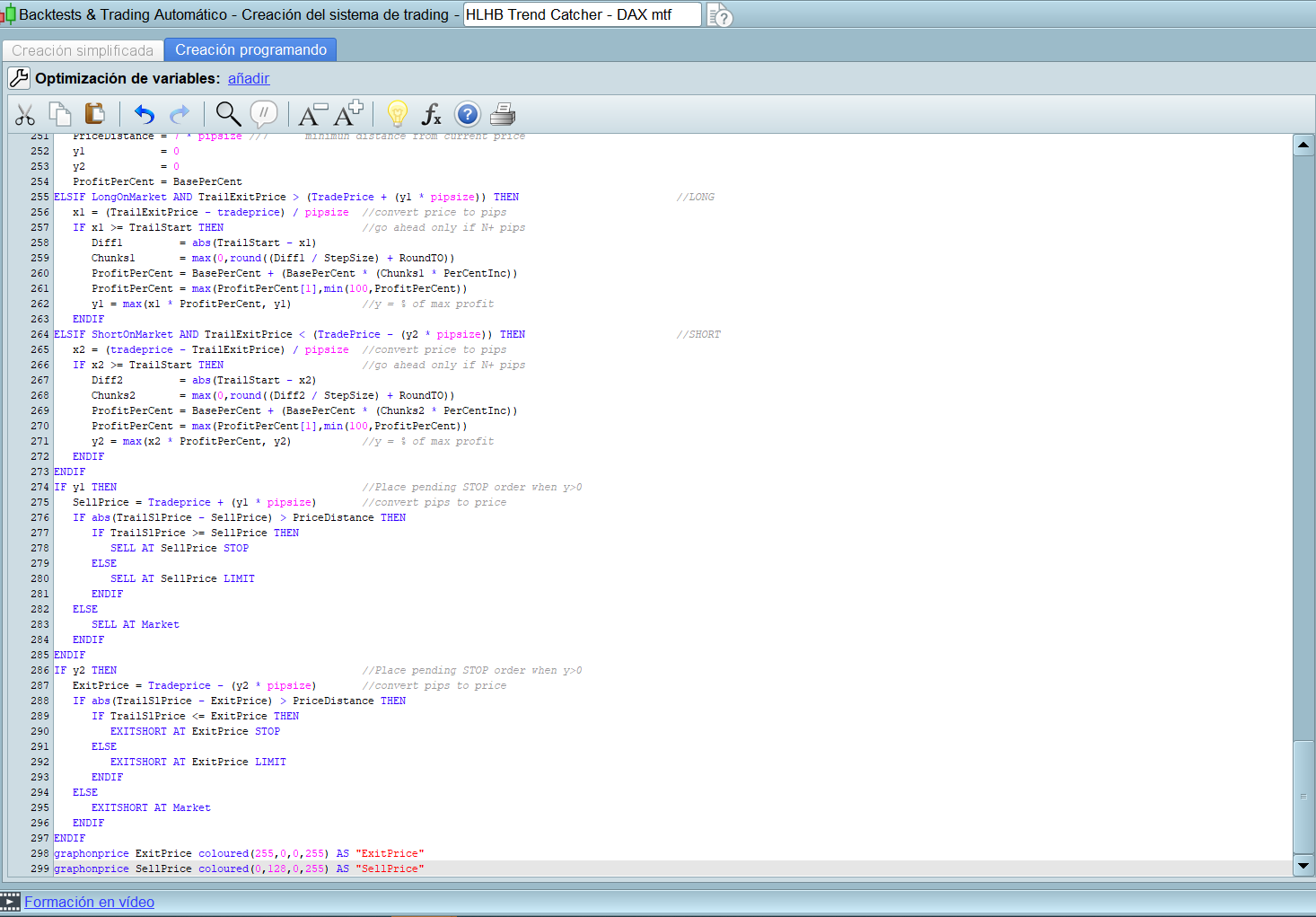Increase font size with A-plus icon
1316x917 pixels.
pyautogui.click(x=348, y=114)
